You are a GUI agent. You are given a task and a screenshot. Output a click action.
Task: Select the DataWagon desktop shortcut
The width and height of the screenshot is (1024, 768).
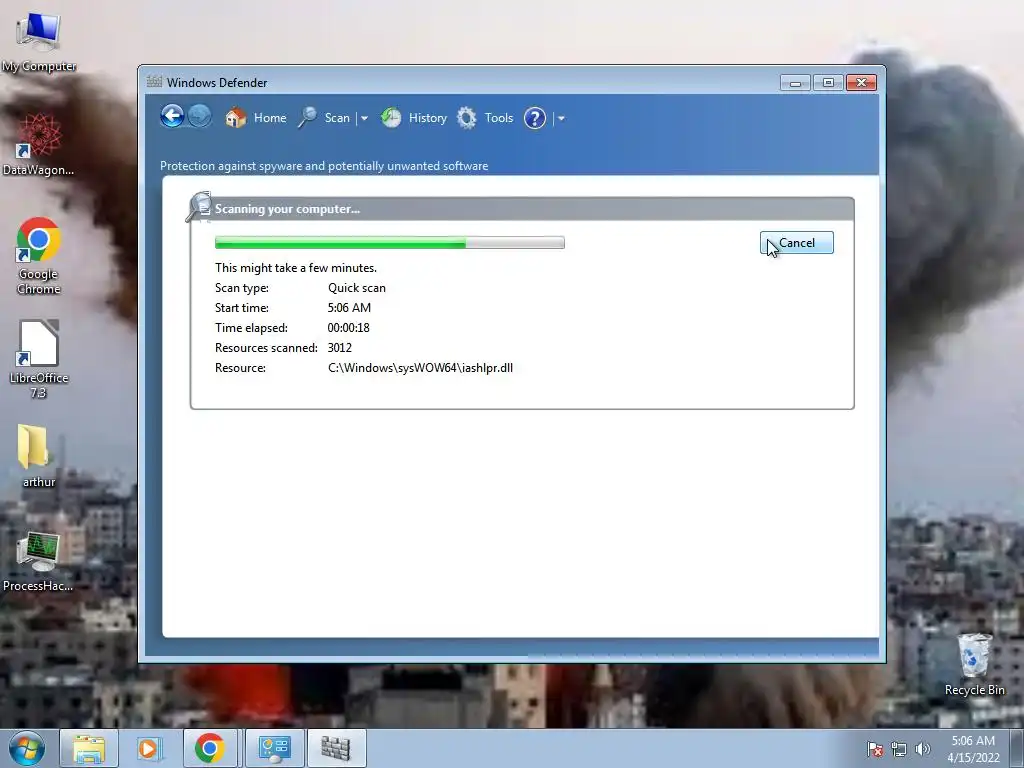coord(39,144)
